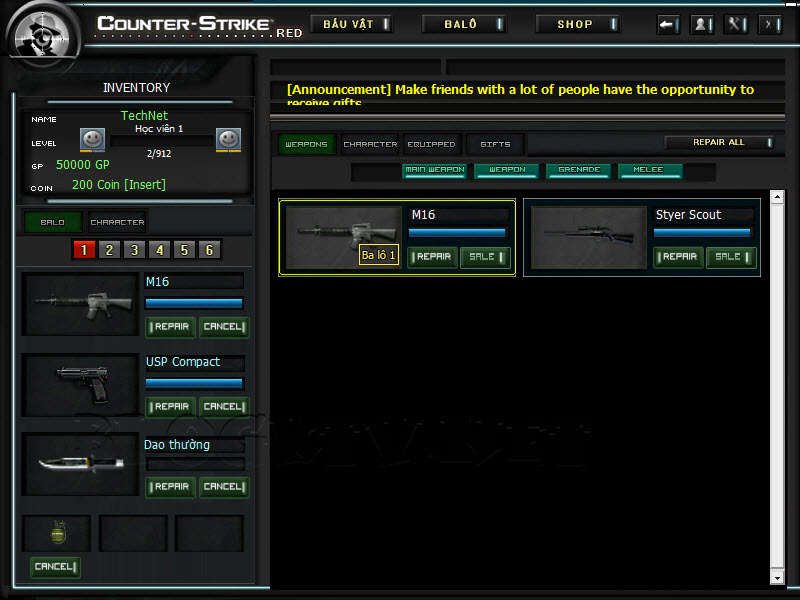This screenshot has height=600, width=800.
Task: Cancel equipped M16 in inventory panel
Action: click(224, 327)
